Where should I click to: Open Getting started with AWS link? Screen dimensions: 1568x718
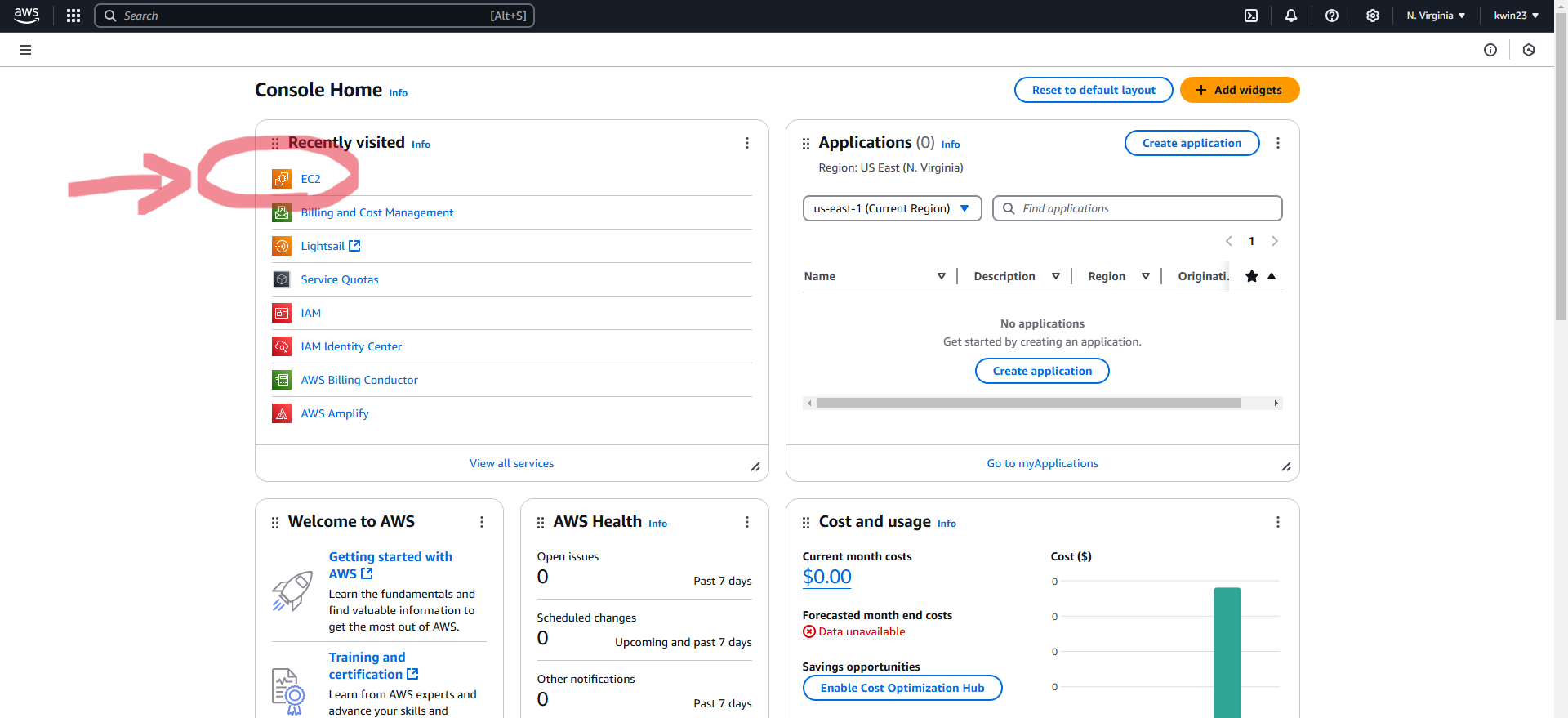tap(390, 565)
